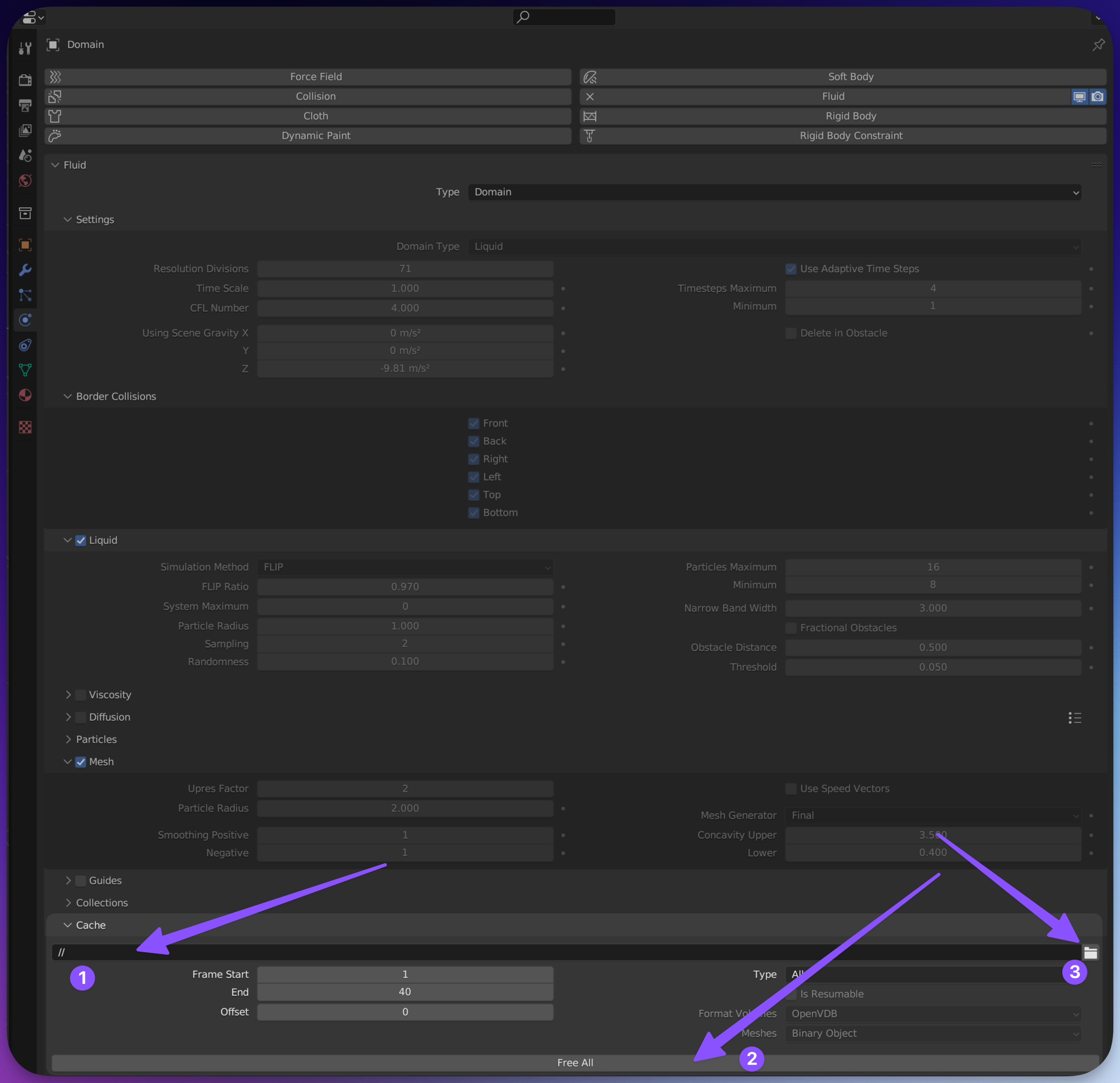Image resolution: width=1120 pixels, height=1083 pixels.
Task: Open the Format Volumes OpenVDB dropdown
Action: click(x=932, y=1013)
